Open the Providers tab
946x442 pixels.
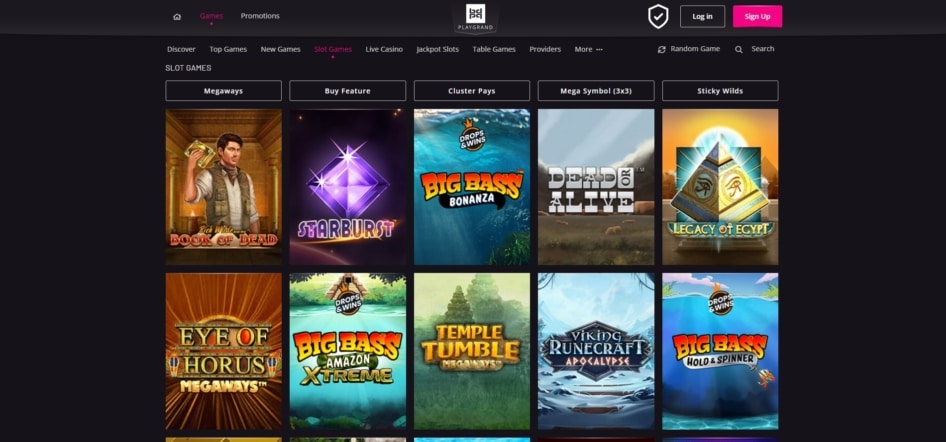pyautogui.click(x=545, y=49)
